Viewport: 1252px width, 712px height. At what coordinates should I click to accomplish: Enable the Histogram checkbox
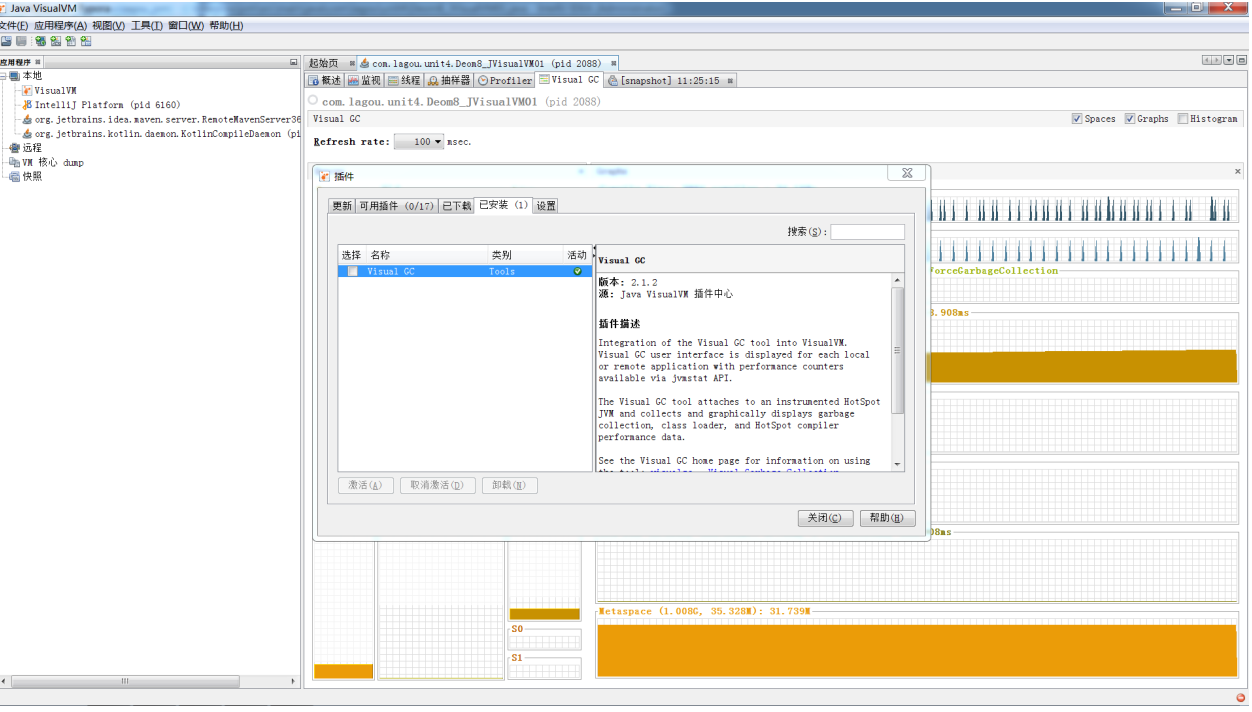1183,119
